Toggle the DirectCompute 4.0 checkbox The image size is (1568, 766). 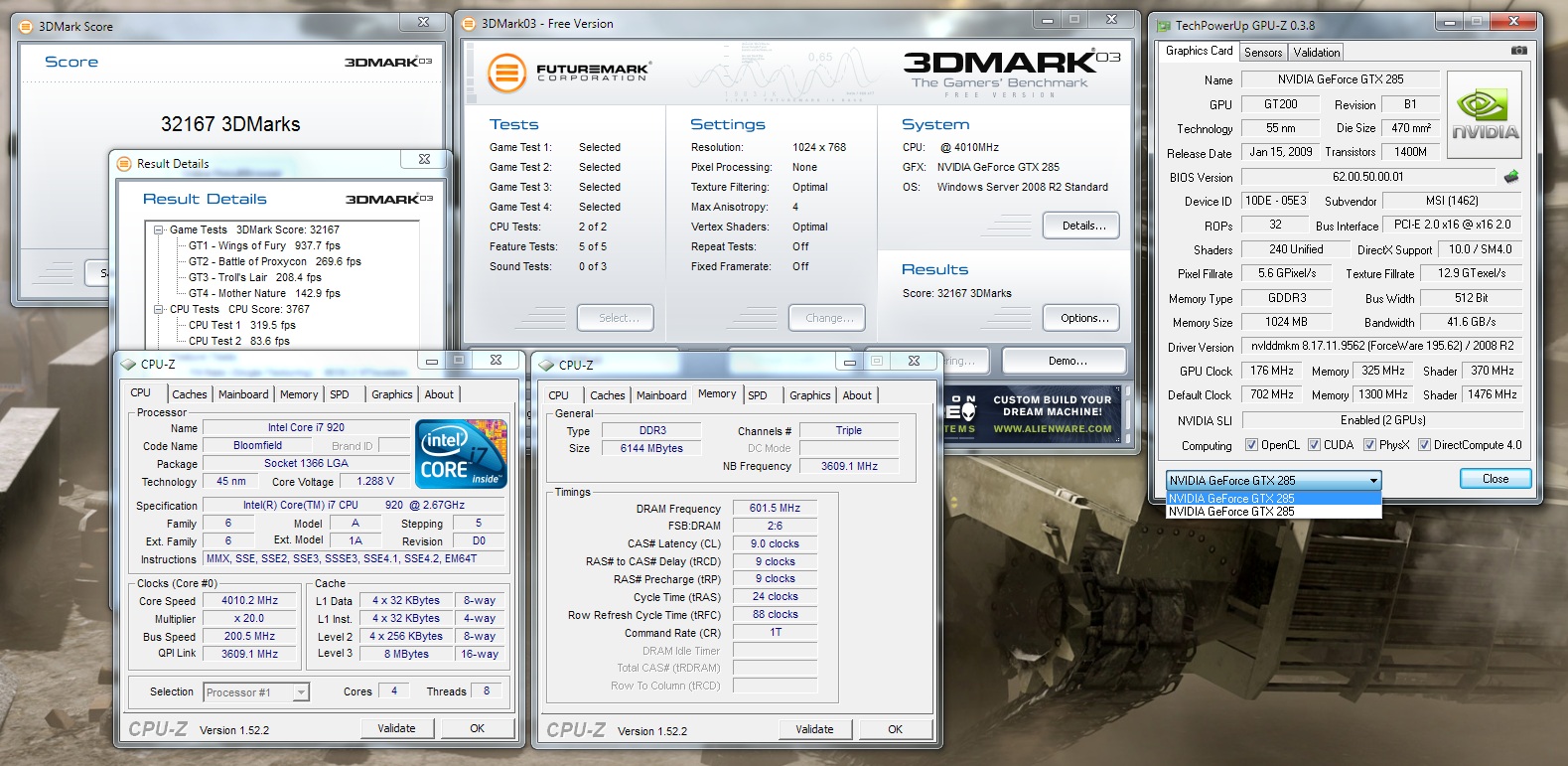pyautogui.click(x=1424, y=445)
